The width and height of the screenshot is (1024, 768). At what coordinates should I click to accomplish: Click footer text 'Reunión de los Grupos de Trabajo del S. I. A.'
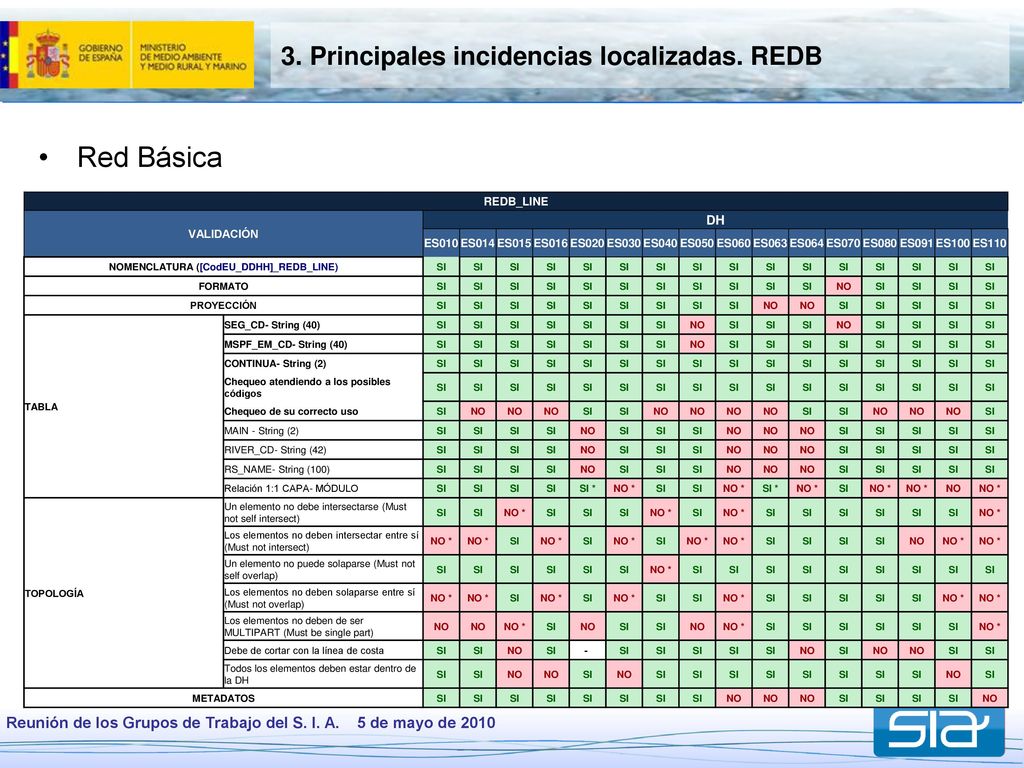172,723
